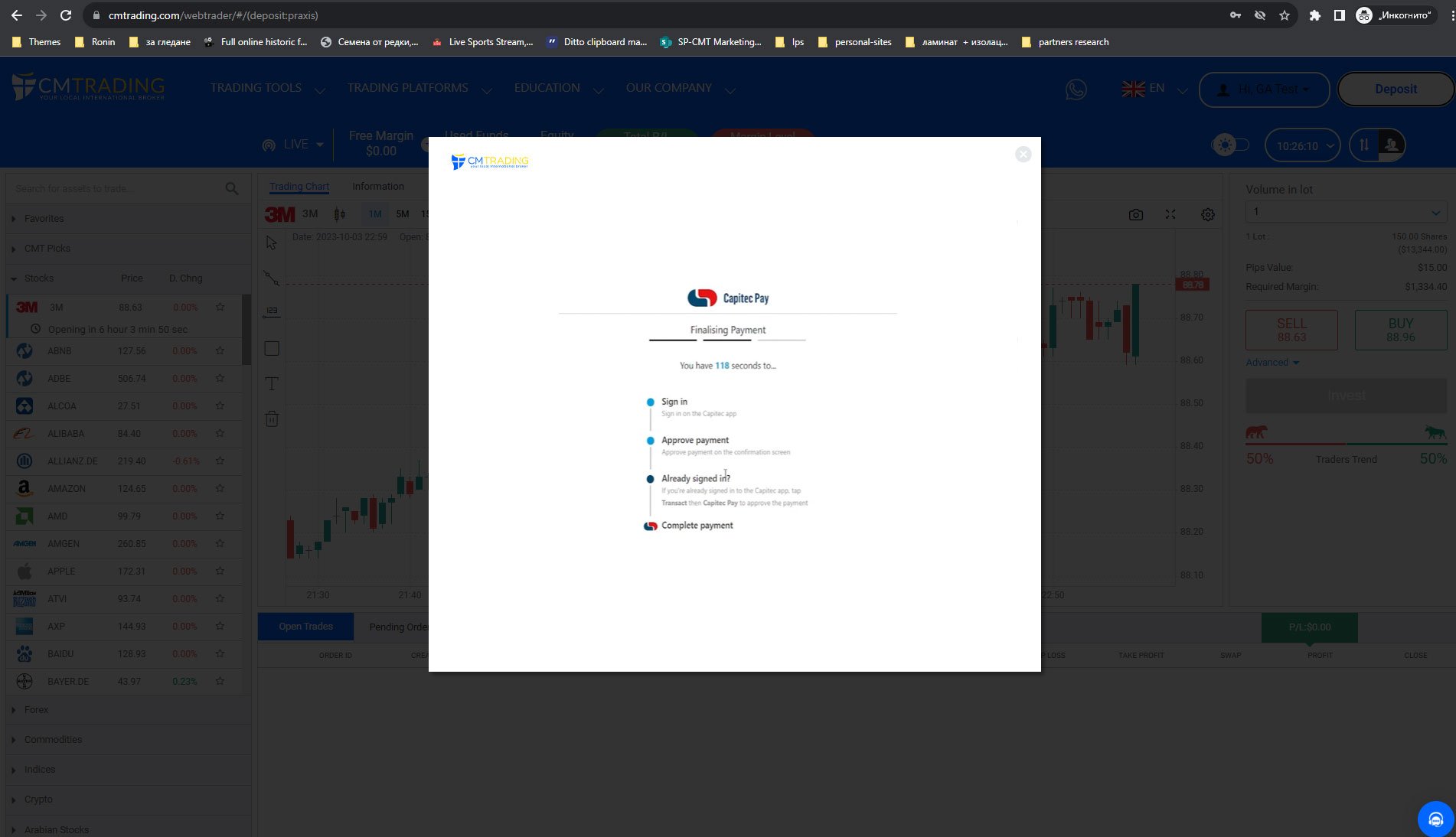Open the candlestick chart type selector

tap(339, 214)
